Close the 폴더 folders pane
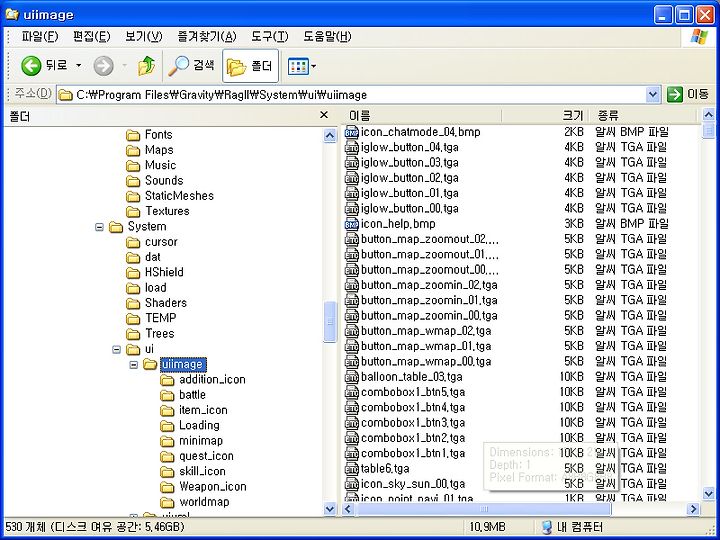This screenshot has height=540, width=720. pyautogui.click(x=324, y=115)
